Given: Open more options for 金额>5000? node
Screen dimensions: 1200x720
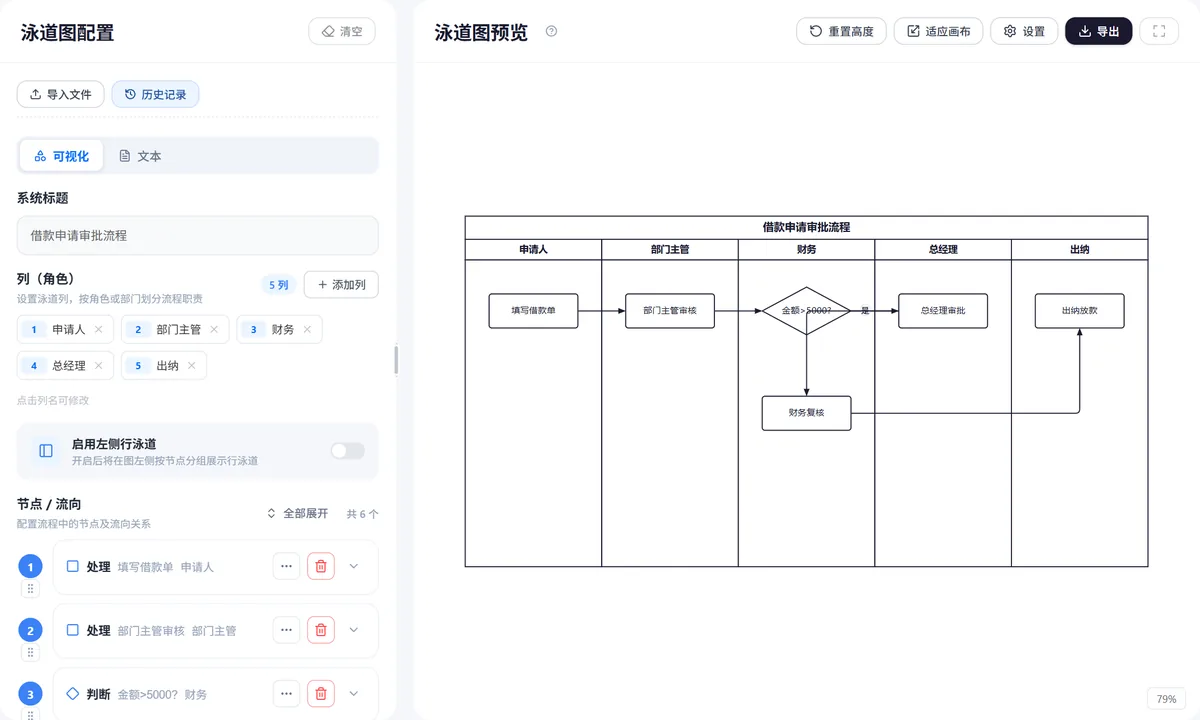Looking at the screenshot, I should (286, 693).
